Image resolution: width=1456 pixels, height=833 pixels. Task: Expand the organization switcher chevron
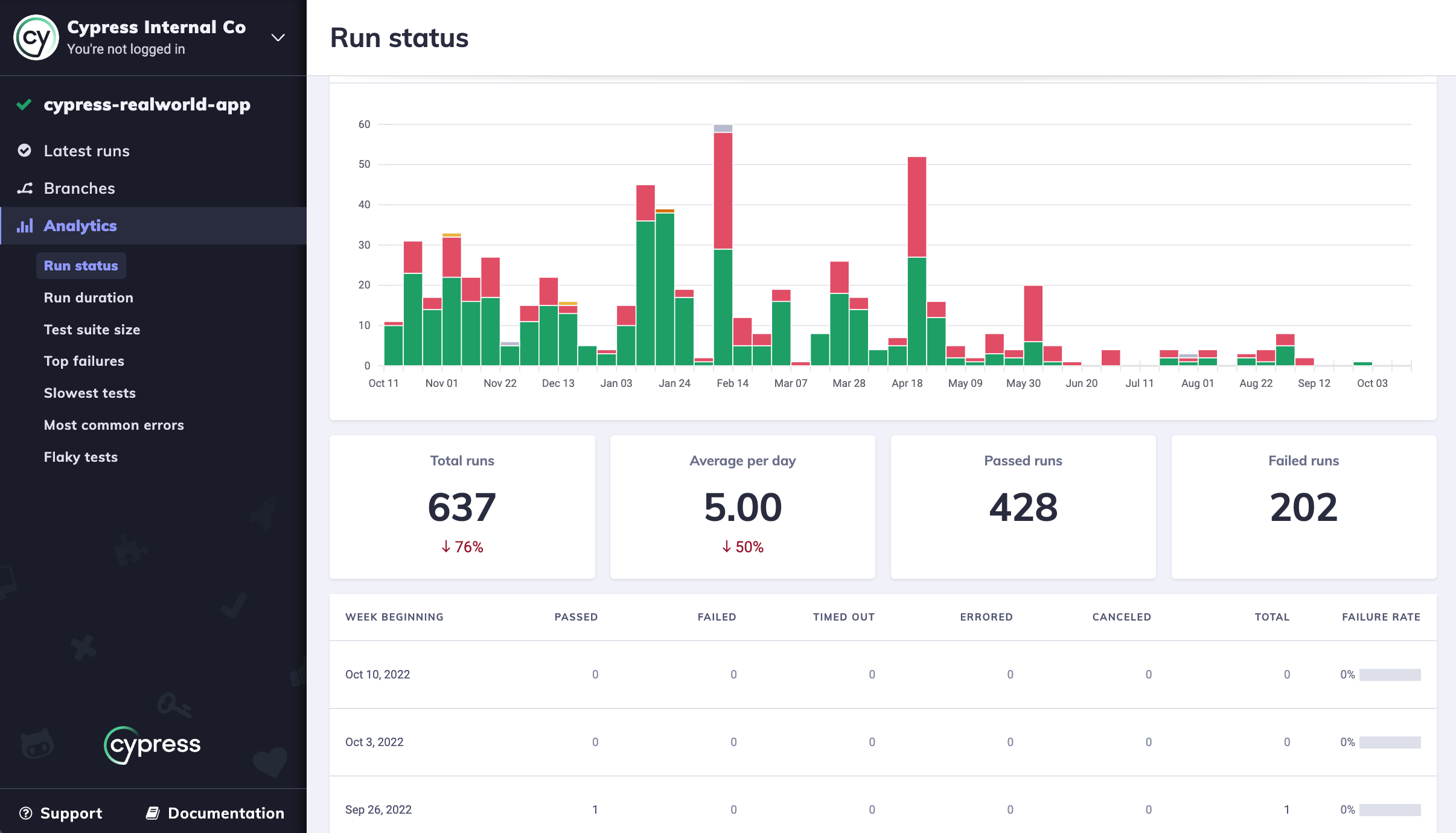point(278,37)
